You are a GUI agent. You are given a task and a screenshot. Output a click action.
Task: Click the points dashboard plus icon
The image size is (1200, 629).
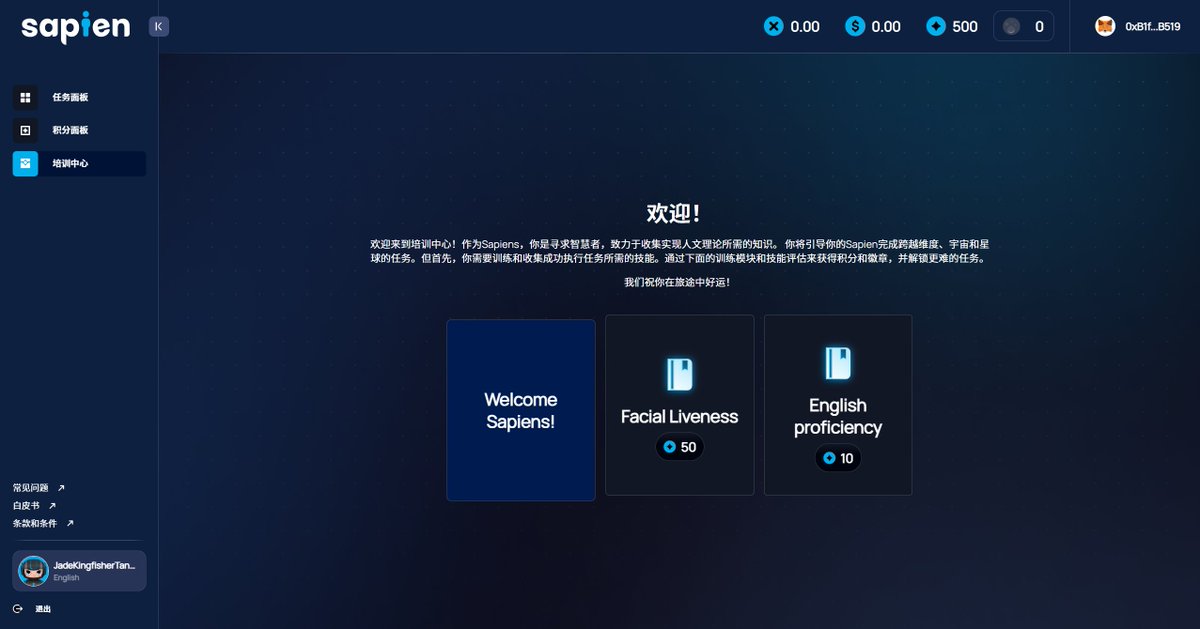tap(25, 130)
